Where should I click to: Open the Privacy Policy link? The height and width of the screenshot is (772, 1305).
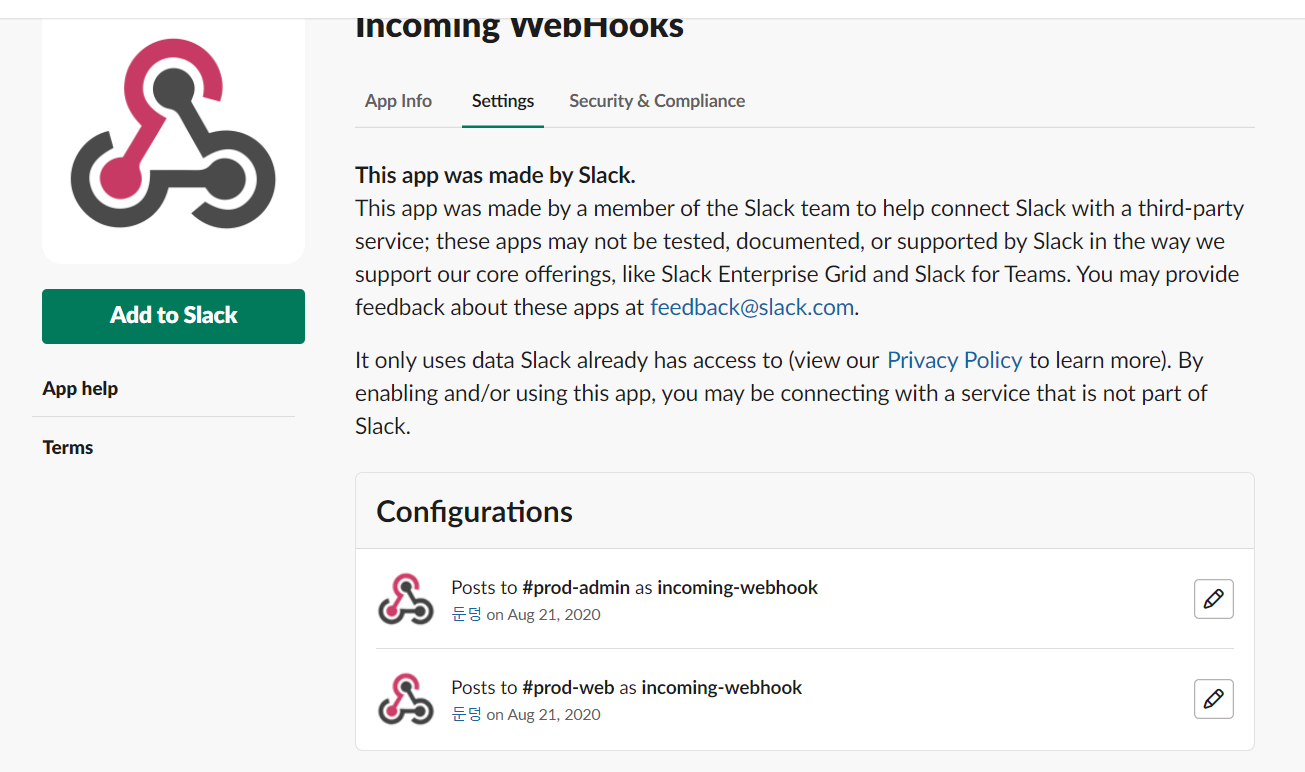(x=955, y=360)
